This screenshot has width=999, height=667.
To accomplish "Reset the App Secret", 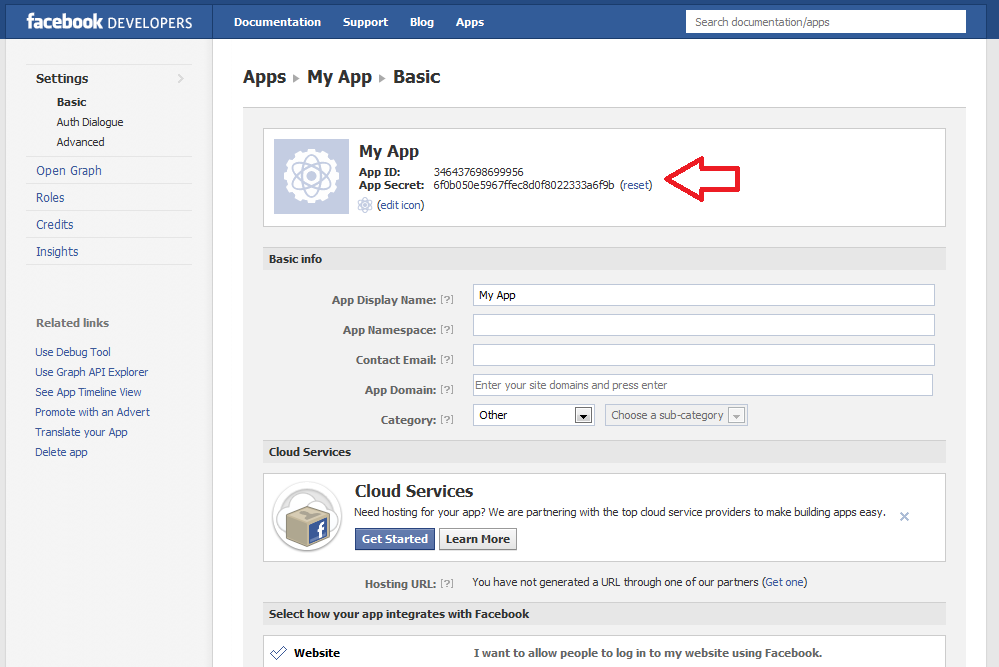I will coord(636,185).
